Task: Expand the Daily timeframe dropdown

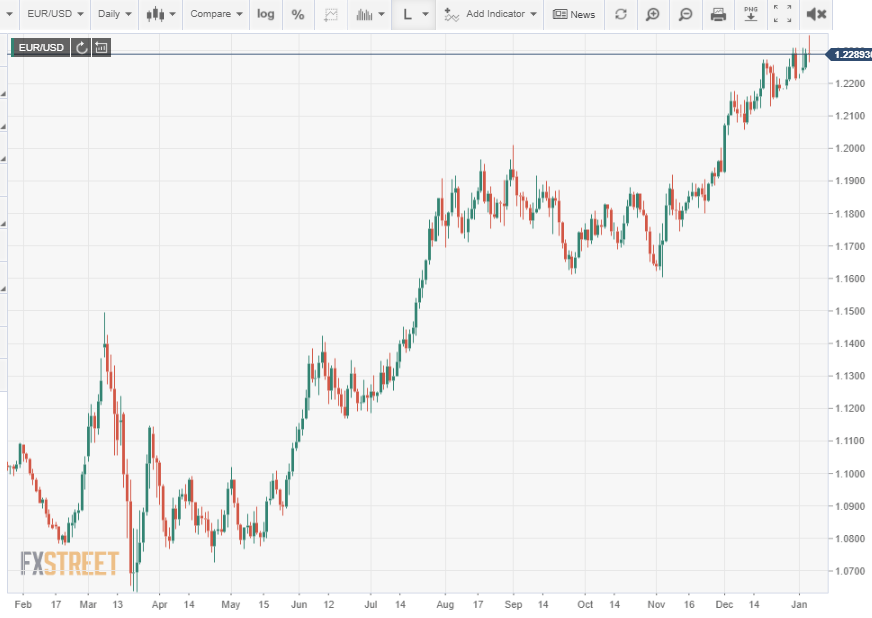Action: [x=115, y=14]
